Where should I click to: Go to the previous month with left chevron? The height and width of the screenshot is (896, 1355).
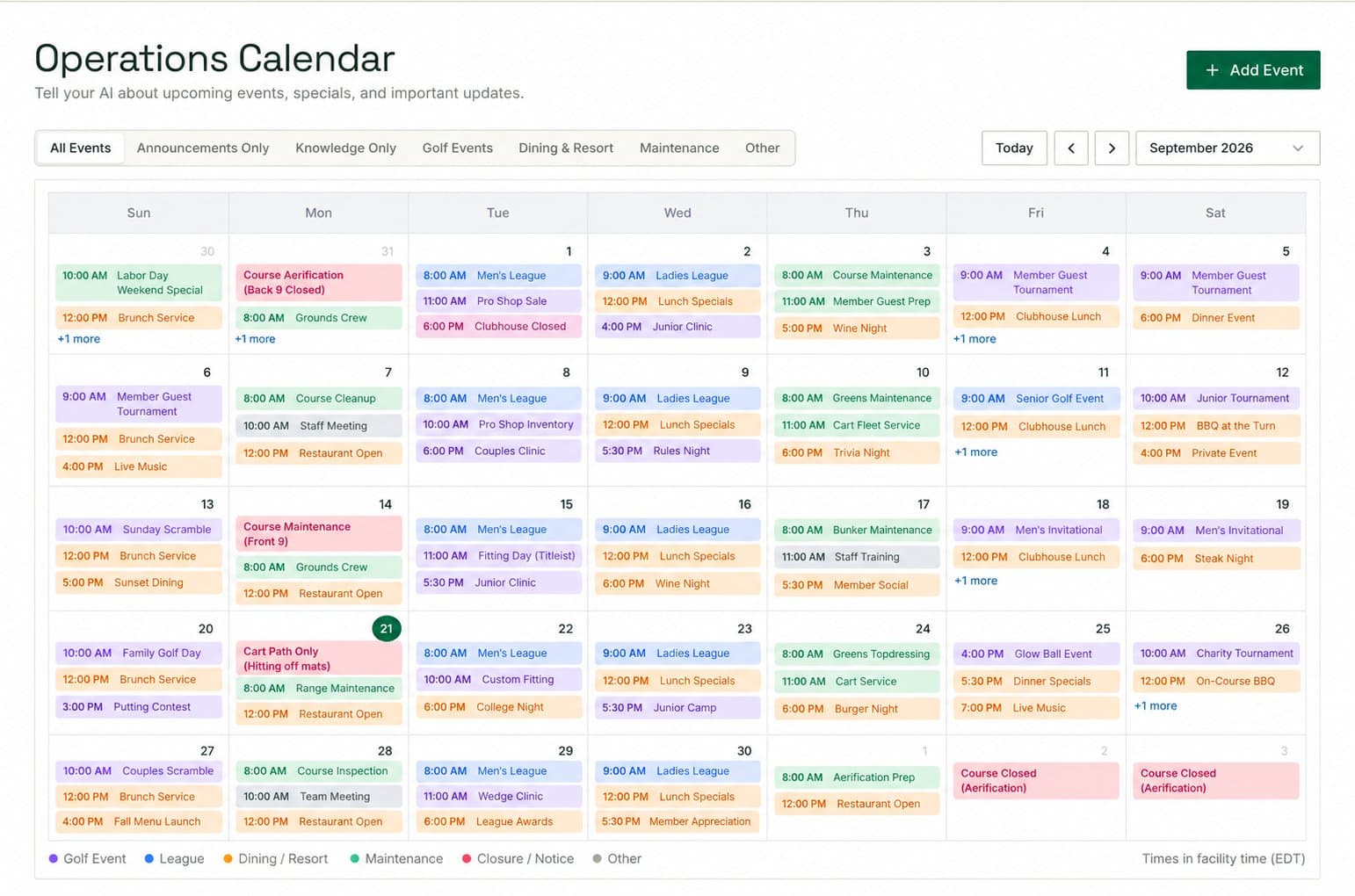(1071, 148)
